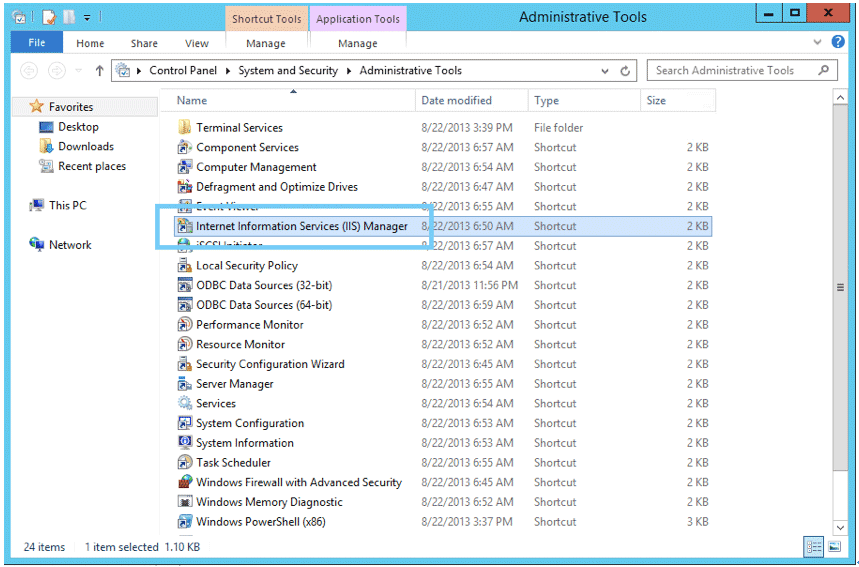Screen dimensions: 859x567
Task: Go up one folder level arrow
Action: (99, 70)
